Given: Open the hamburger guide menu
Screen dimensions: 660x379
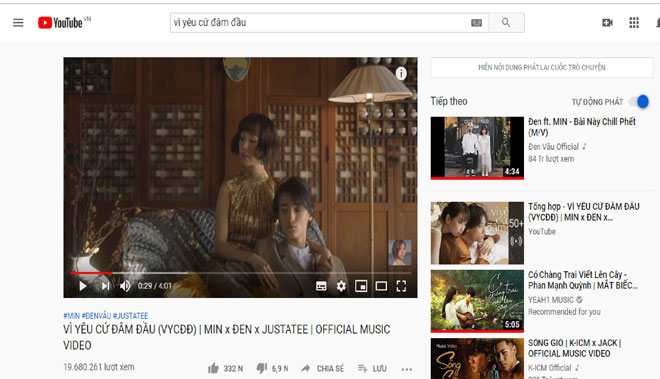Looking at the screenshot, I should pyautogui.click(x=18, y=22).
